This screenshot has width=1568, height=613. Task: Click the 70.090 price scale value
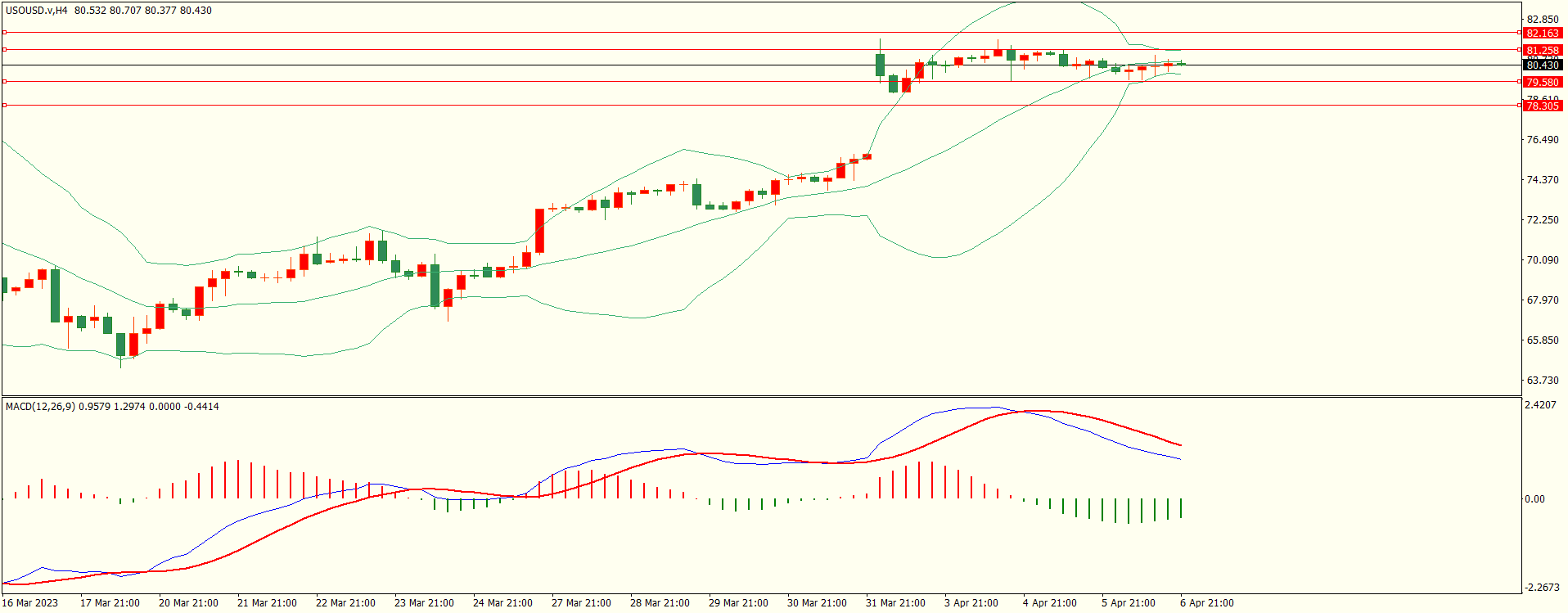pyautogui.click(x=1543, y=260)
